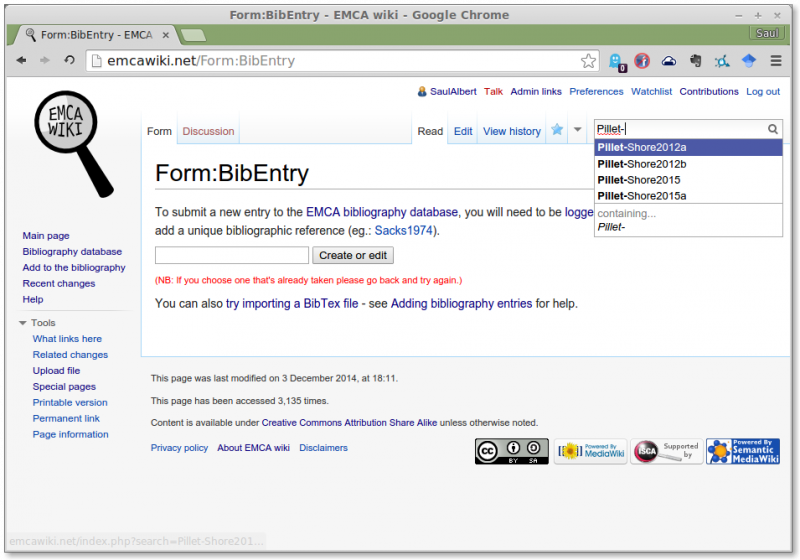Open the Ghostery extension icon
The image size is (800, 560).
617,62
